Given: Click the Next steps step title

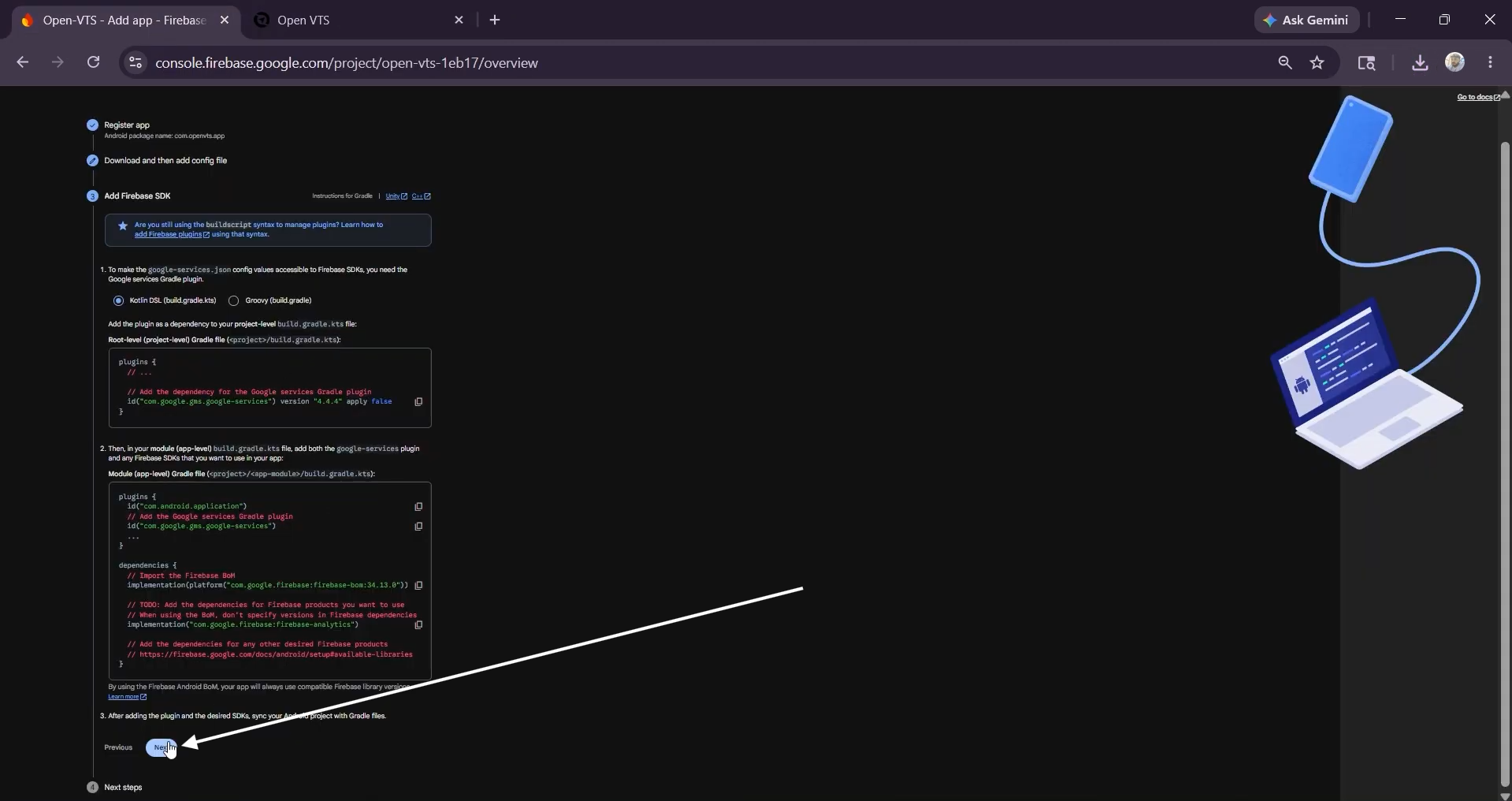Looking at the screenshot, I should [x=123, y=787].
